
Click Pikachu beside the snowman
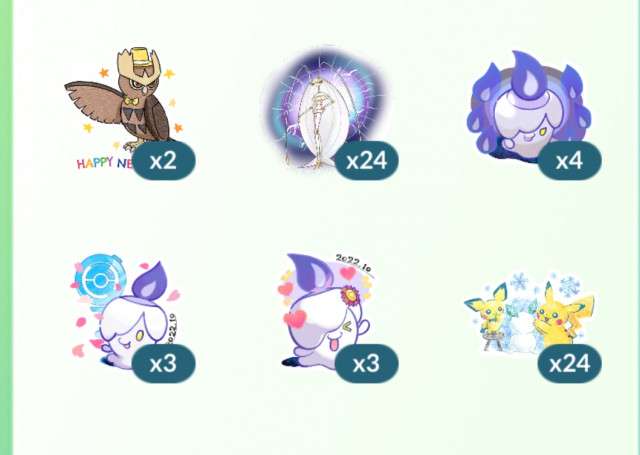coord(562,314)
